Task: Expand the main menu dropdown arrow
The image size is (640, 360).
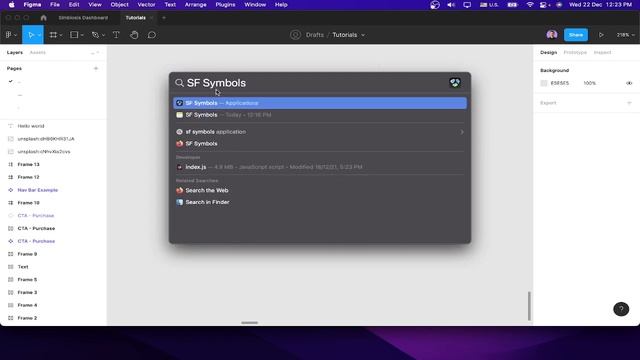Action: click(x=16, y=36)
